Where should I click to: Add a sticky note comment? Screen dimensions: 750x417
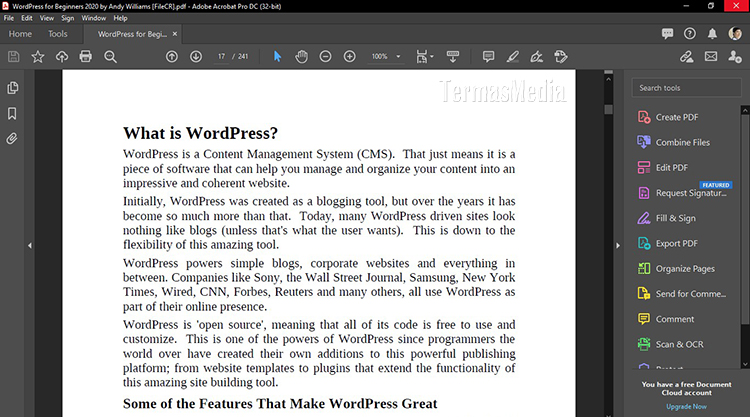click(x=488, y=57)
